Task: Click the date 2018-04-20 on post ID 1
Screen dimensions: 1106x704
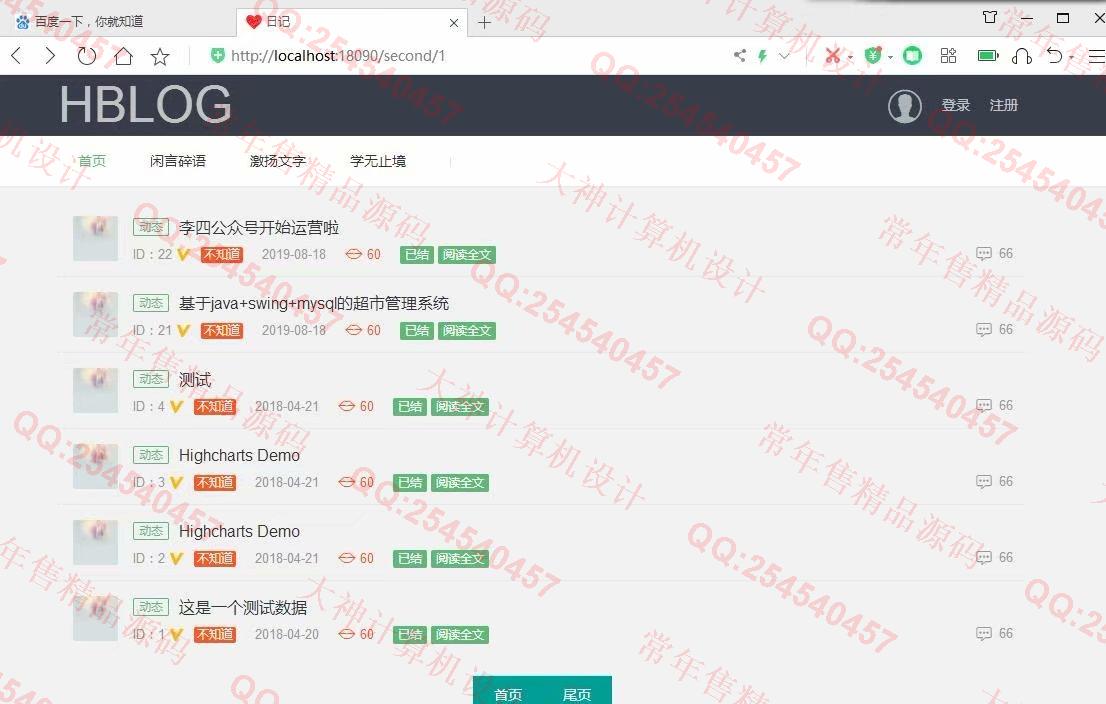Action: tap(286, 634)
